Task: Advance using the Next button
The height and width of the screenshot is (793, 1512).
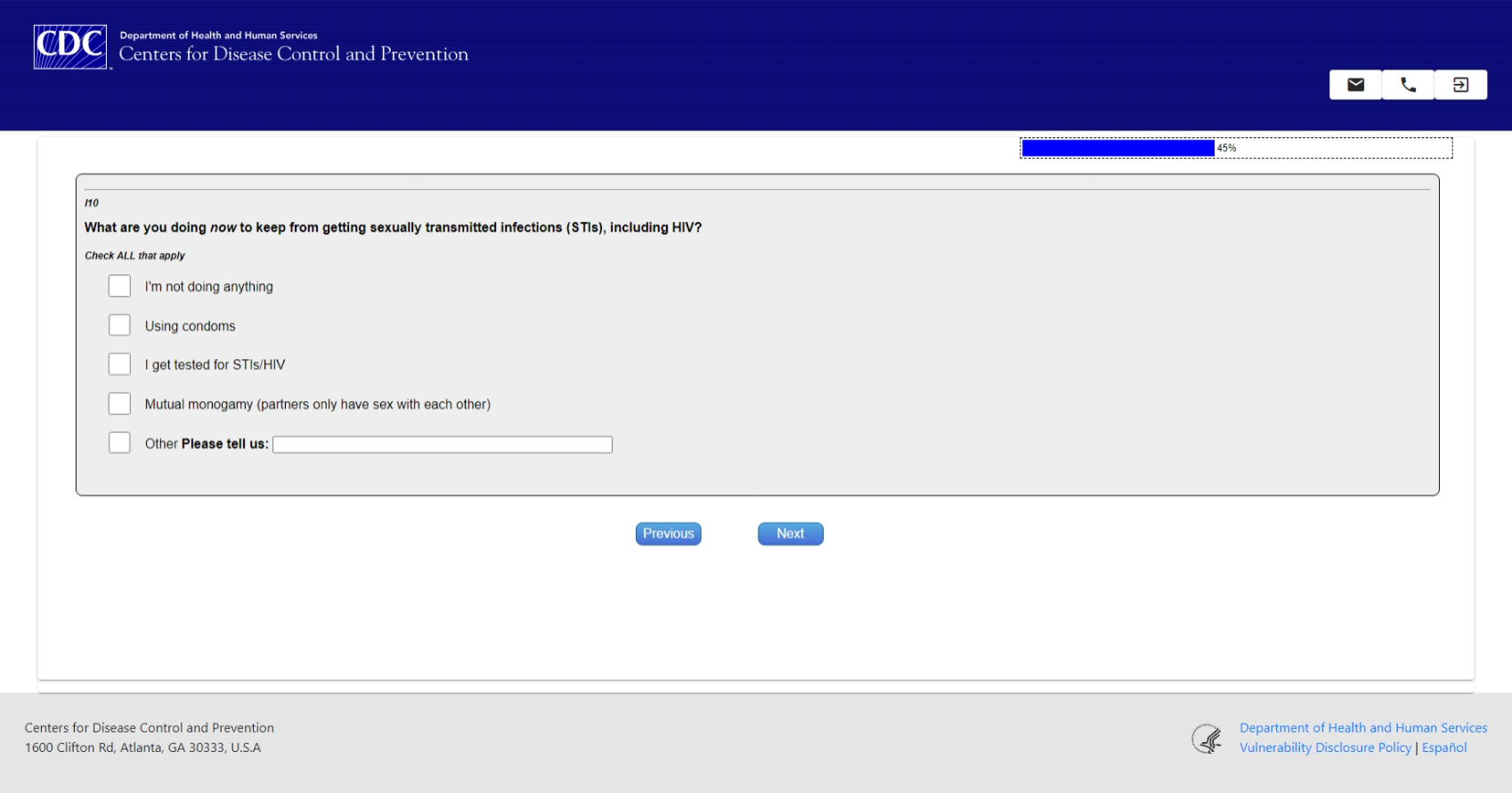Action: pyautogui.click(x=791, y=534)
